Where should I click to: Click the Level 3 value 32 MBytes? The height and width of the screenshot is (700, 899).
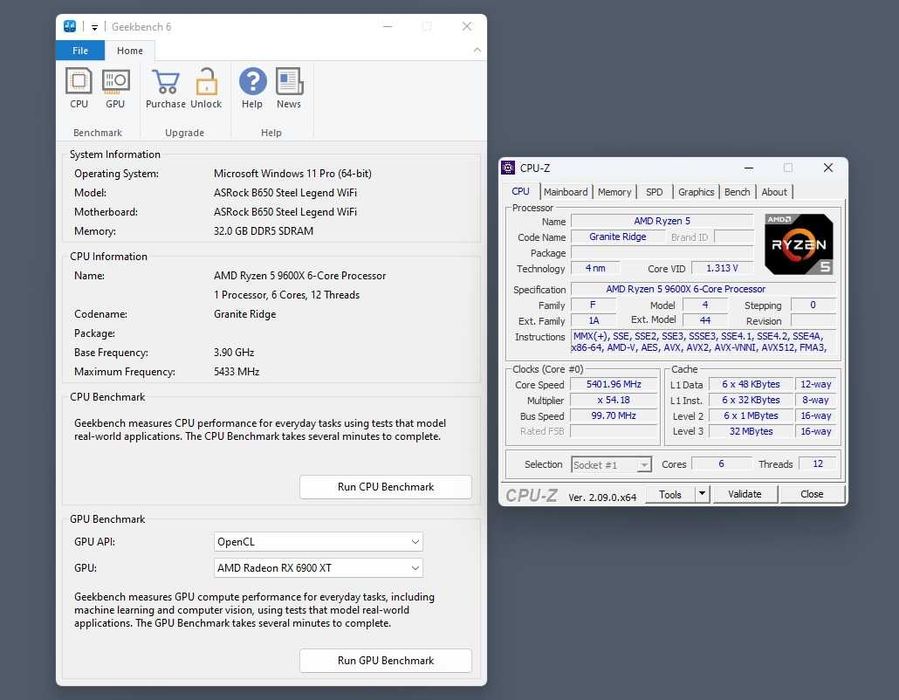pos(751,431)
